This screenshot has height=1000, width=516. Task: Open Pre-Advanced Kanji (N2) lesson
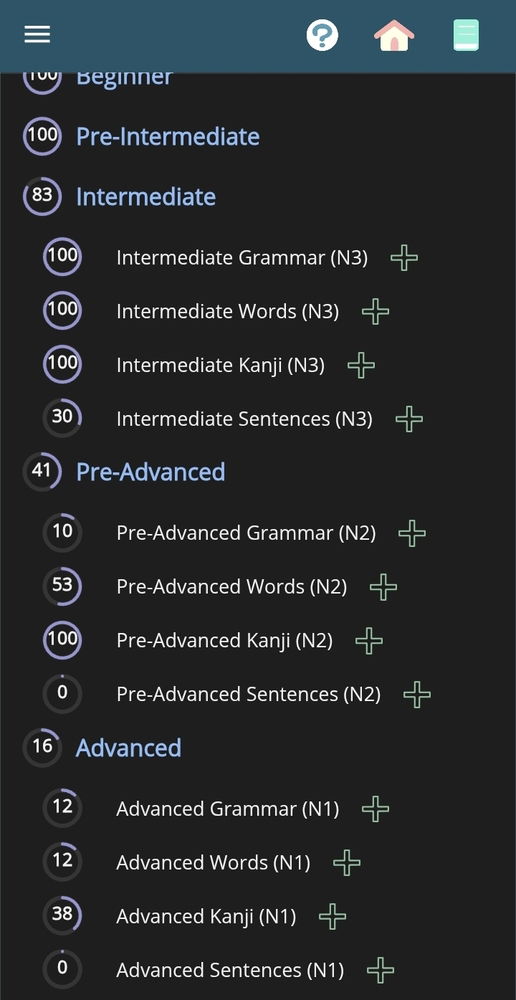point(225,640)
